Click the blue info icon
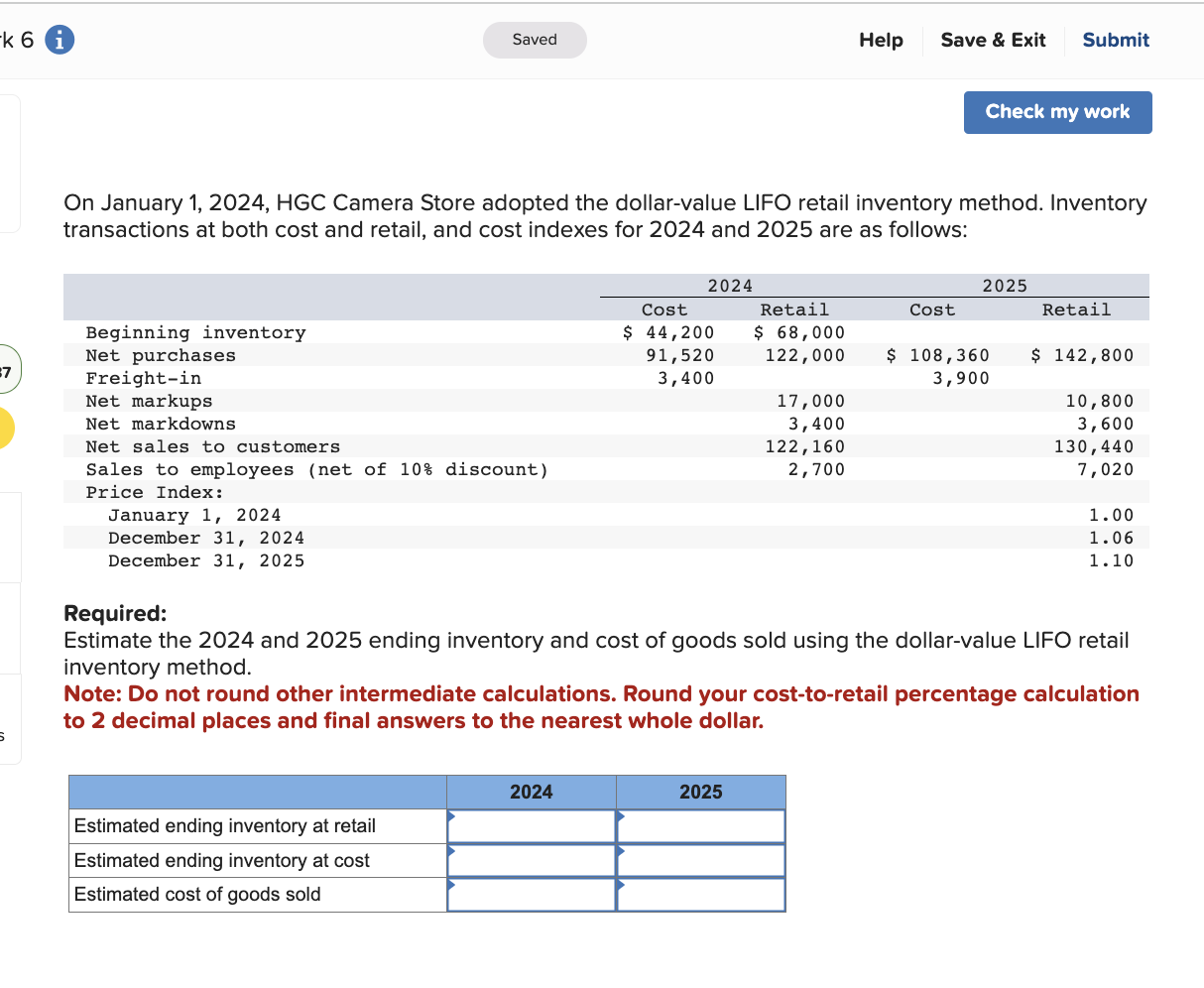Image resolution: width=1204 pixels, height=988 pixels. tap(60, 40)
